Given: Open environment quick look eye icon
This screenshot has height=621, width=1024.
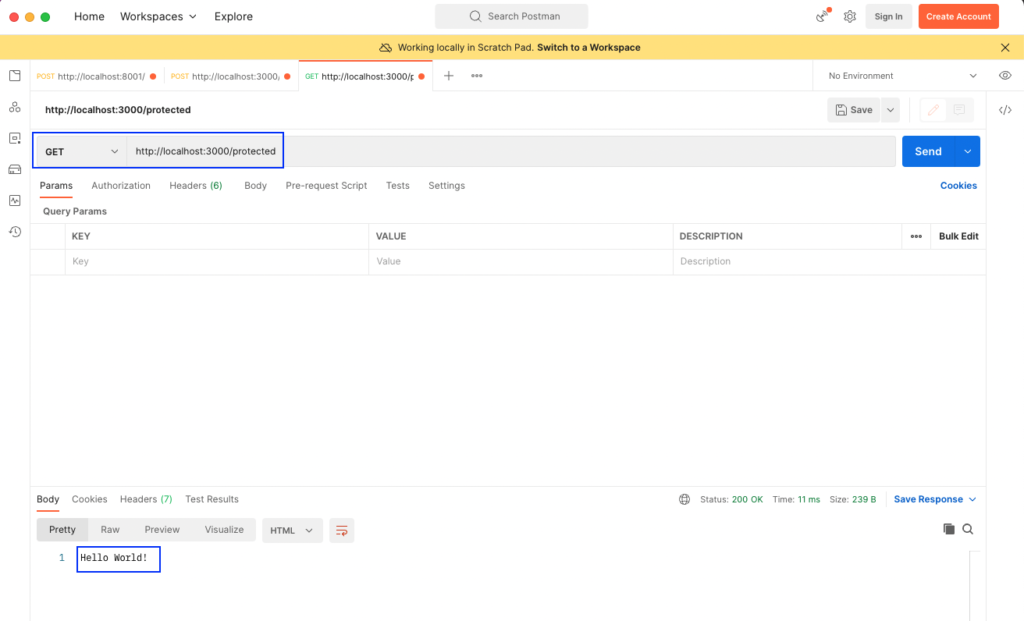Looking at the screenshot, I should click(1005, 76).
